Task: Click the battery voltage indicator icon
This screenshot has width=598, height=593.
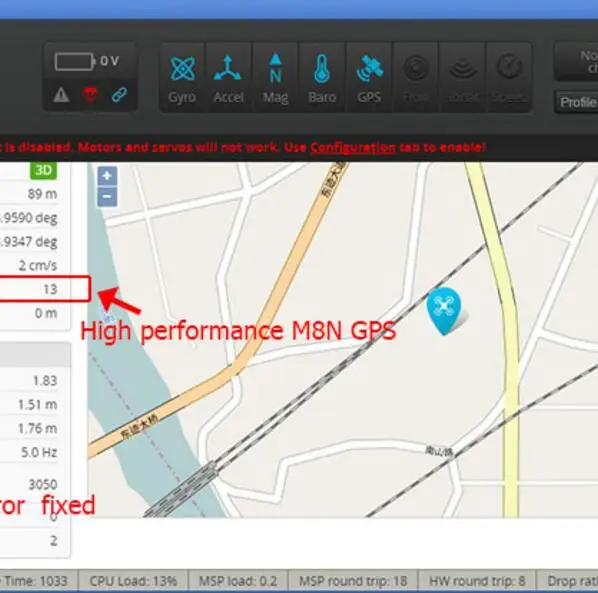Action: tap(74, 61)
